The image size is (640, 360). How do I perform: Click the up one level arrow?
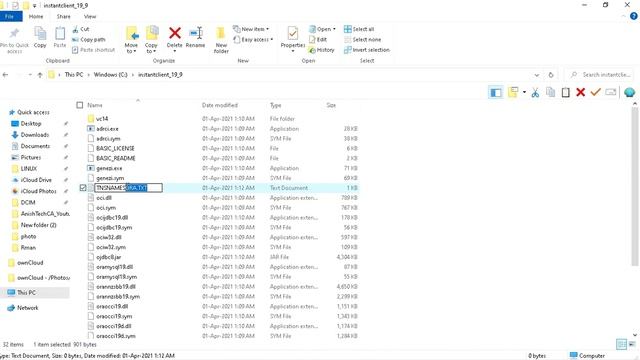(40, 75)
